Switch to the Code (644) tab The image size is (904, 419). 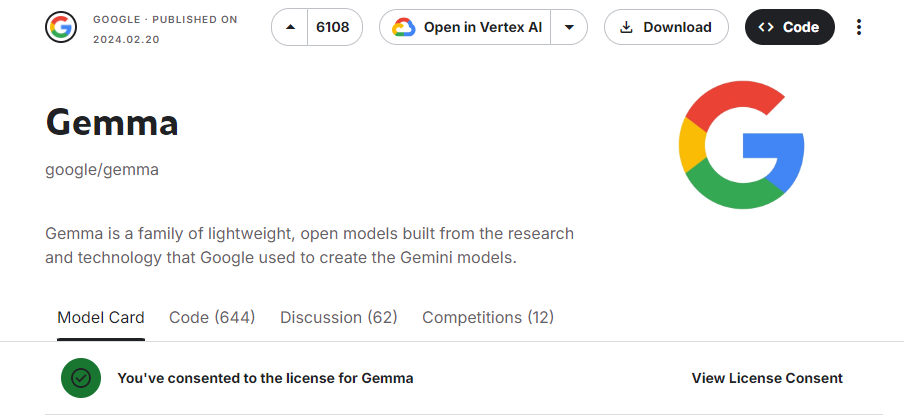[x=212, y=318]
